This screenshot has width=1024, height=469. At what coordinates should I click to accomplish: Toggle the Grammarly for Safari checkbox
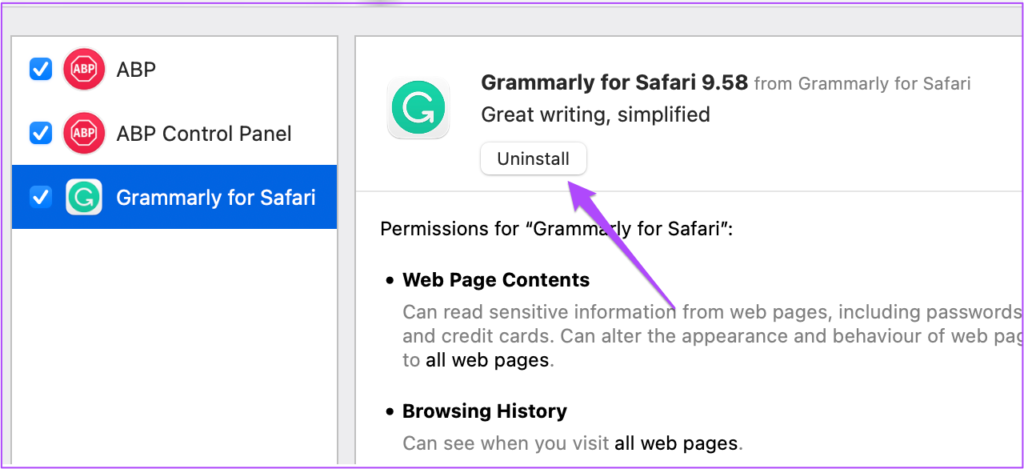tap(41, 197)
